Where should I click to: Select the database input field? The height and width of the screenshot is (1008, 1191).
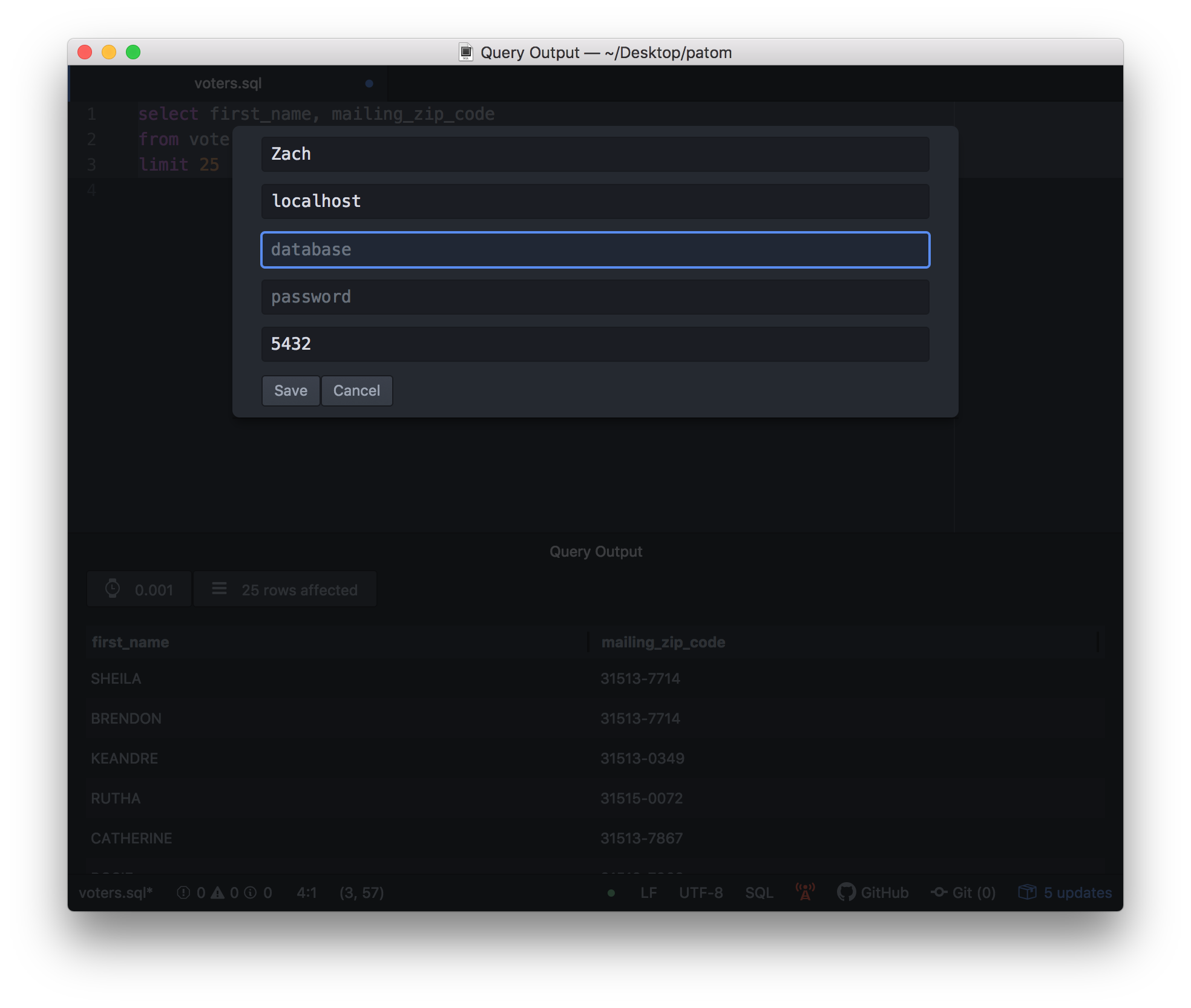click(595, 250)
